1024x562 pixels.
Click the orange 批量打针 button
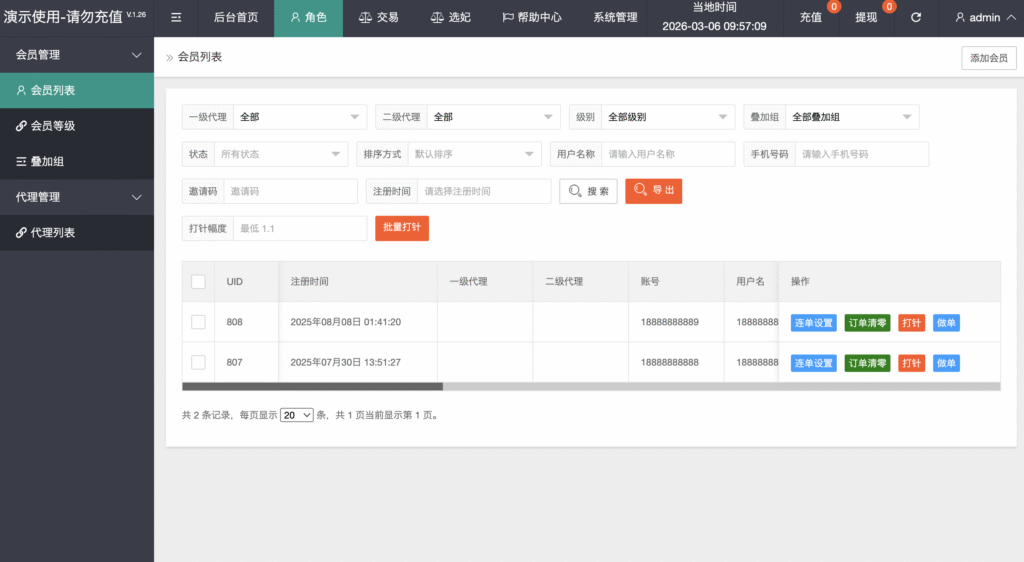[x=402, y=228]
